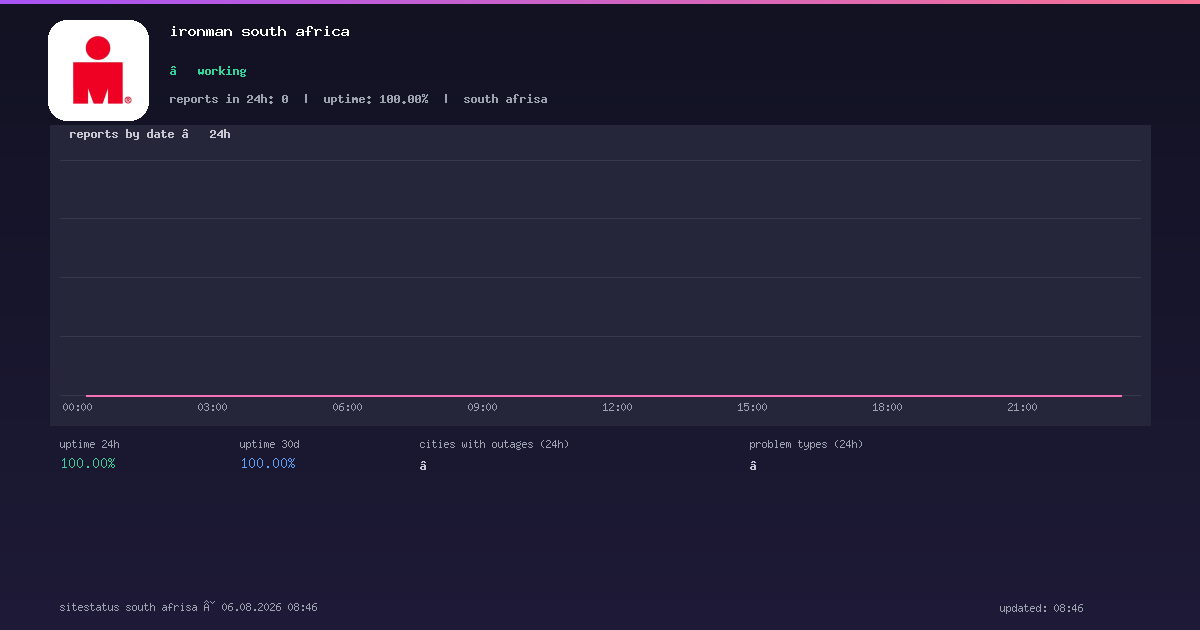The image size is (1200, 630).
Task: Select the green working status label
Action: 222,71
